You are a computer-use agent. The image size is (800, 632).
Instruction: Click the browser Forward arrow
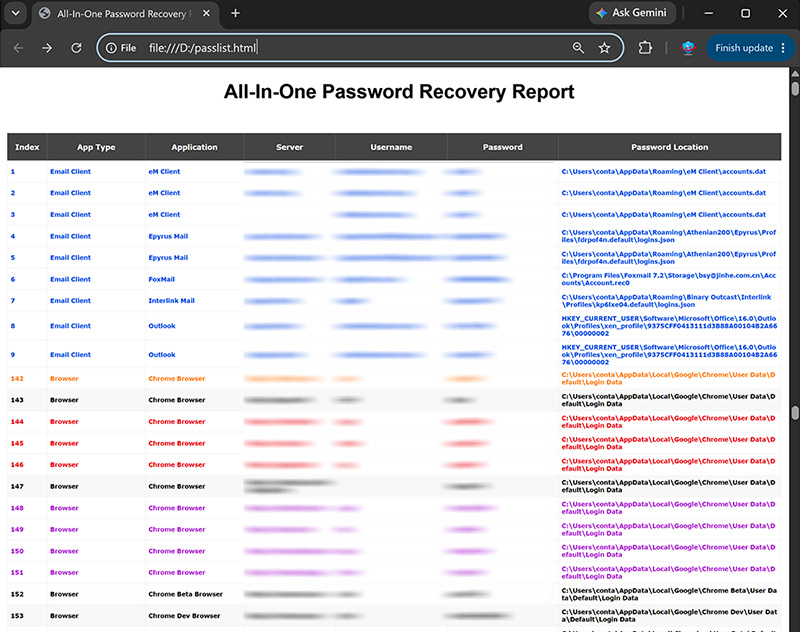[47, 48]
